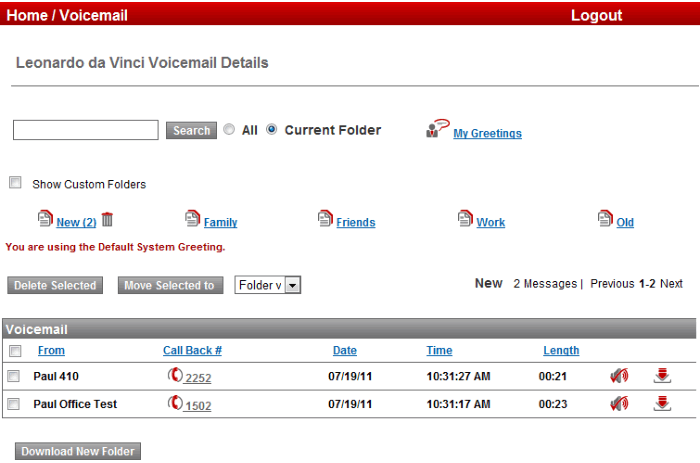Open the Friends folder link
Screen dimensions: 700x463
(356, 222)
